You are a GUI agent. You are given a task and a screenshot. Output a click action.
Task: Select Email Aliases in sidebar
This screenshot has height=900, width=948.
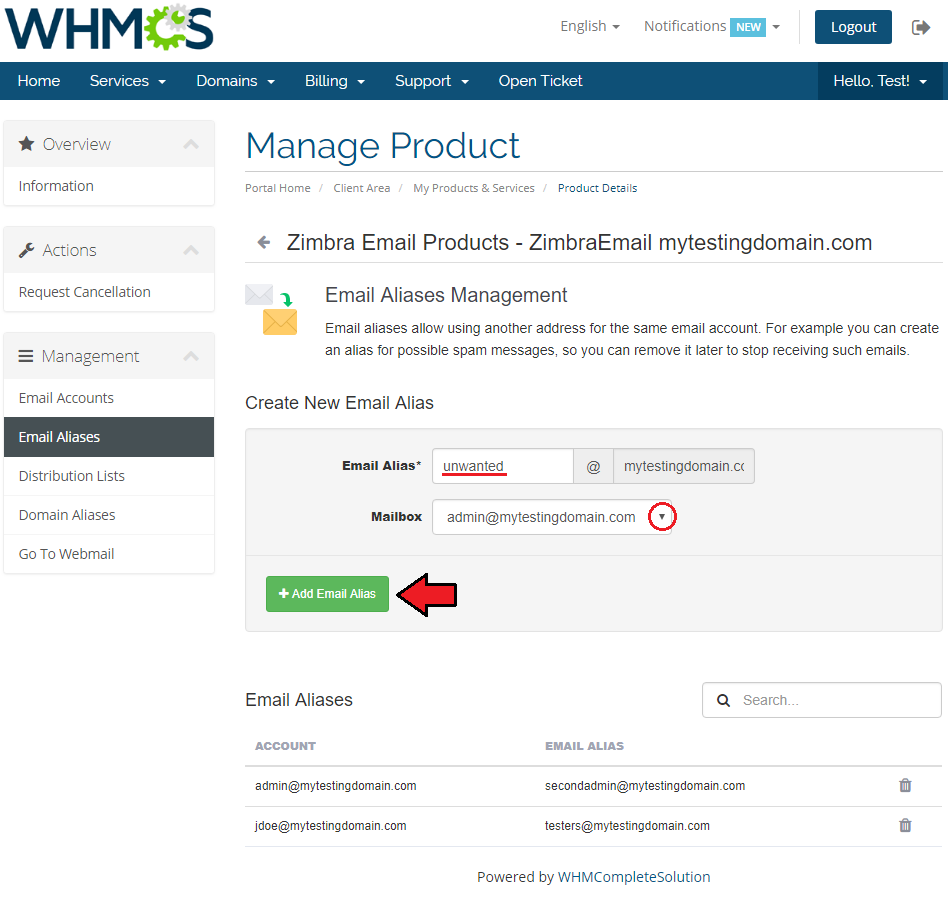point(109,437)
